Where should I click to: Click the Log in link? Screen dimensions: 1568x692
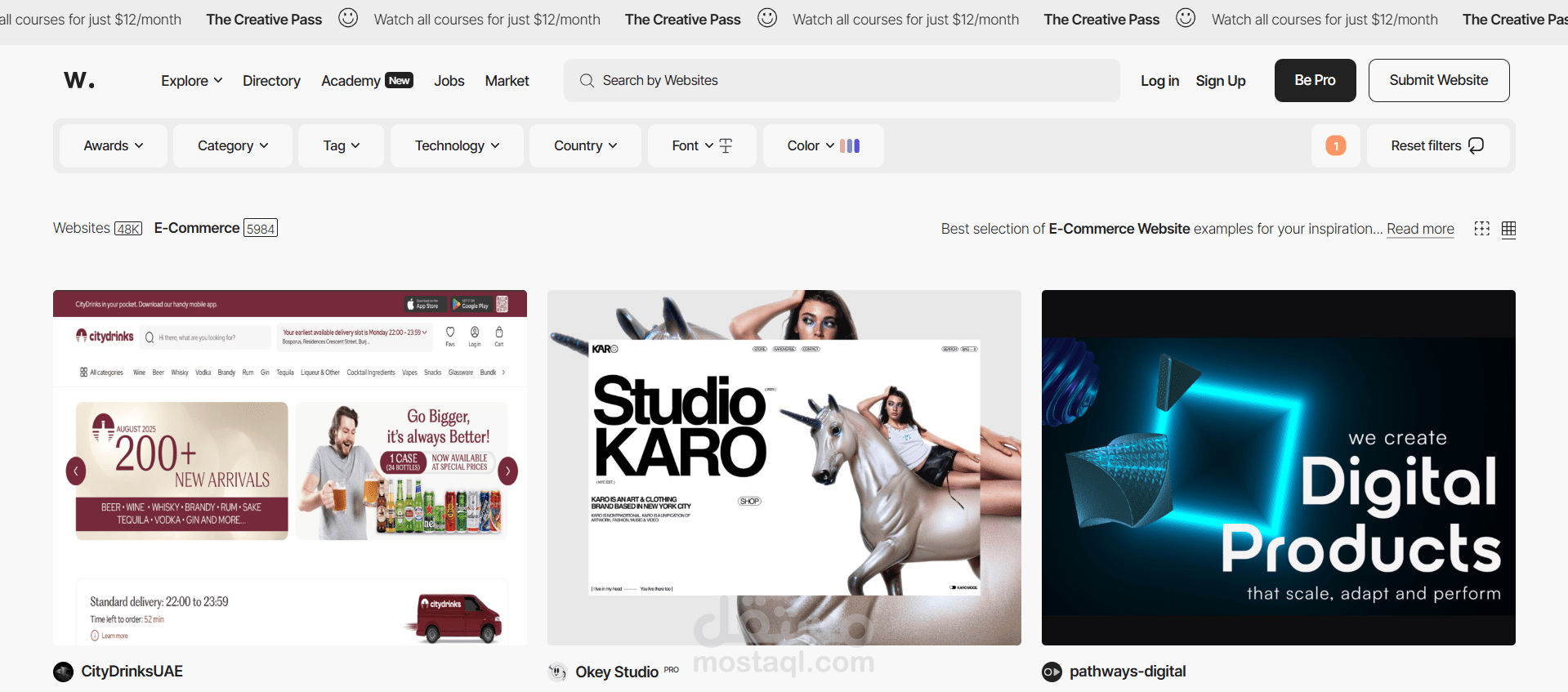pos(1159,80)
